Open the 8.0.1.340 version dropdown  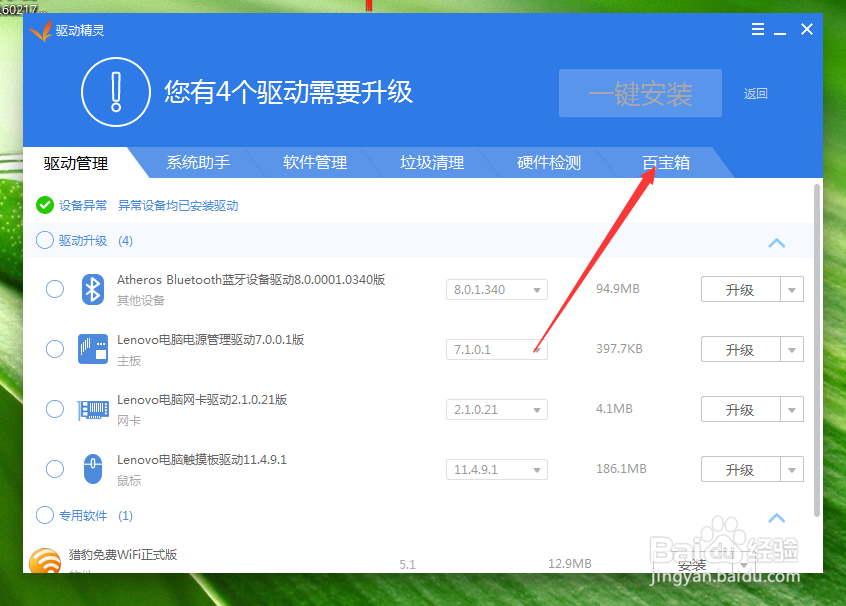tap(496, 290)
